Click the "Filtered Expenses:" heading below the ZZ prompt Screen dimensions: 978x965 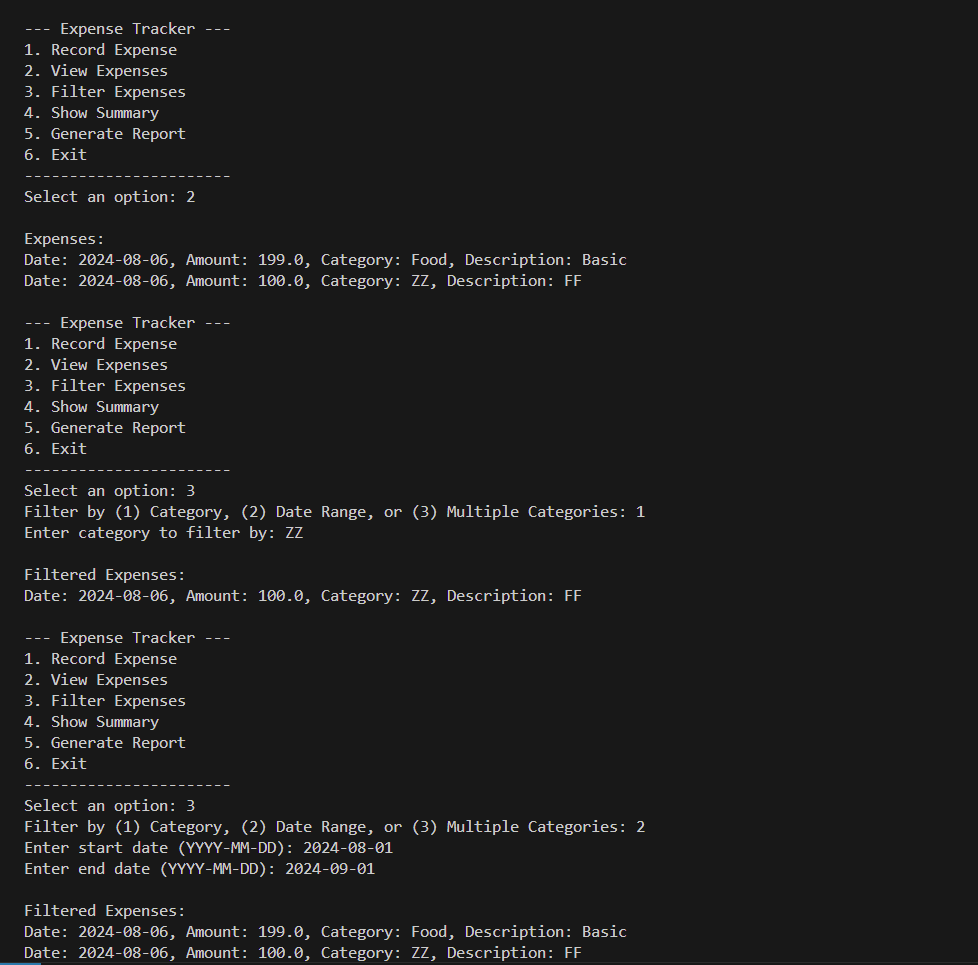tap(105, 575)
